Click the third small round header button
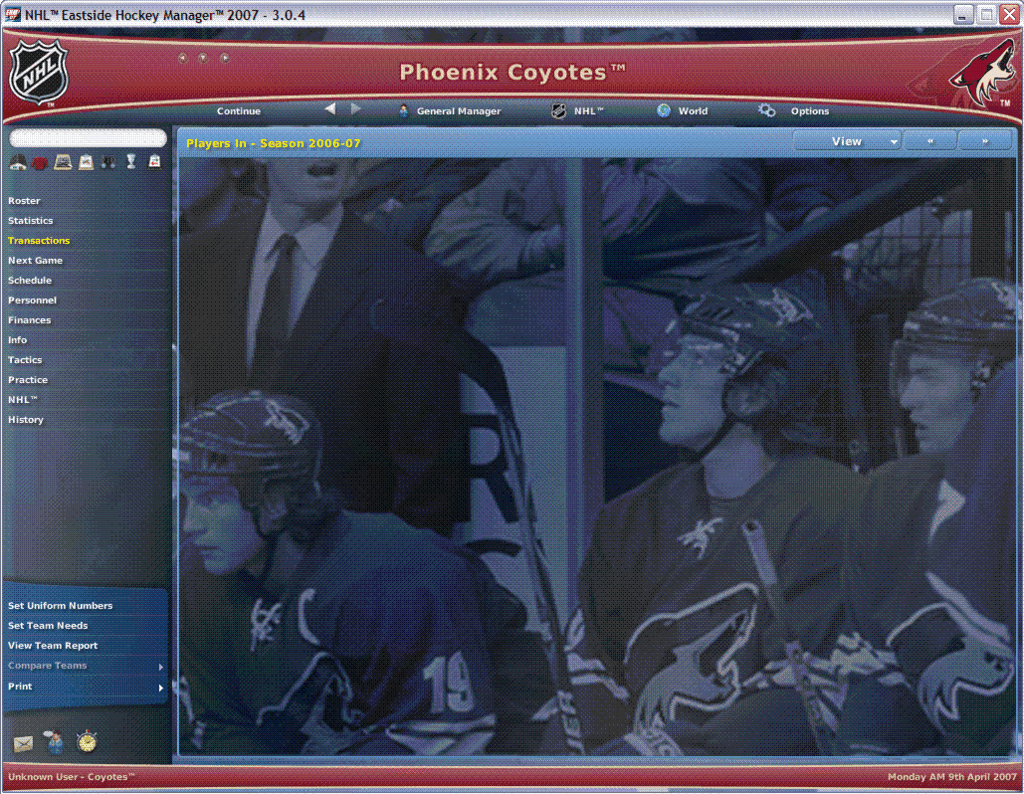The height and width of the screenshot is (794, 1024). [225, 58]
